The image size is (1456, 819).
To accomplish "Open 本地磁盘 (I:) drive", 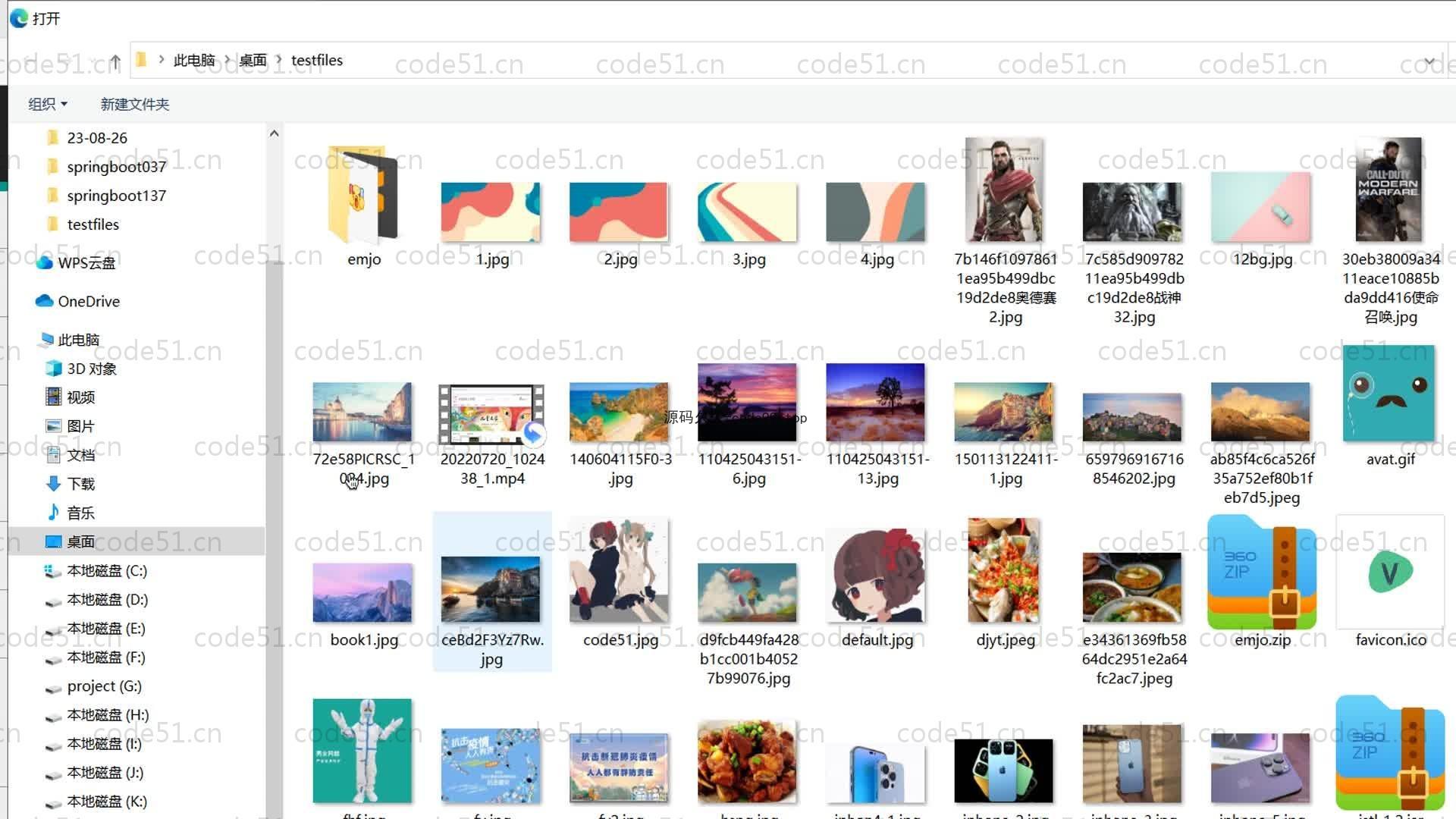I will coord(105,743).
